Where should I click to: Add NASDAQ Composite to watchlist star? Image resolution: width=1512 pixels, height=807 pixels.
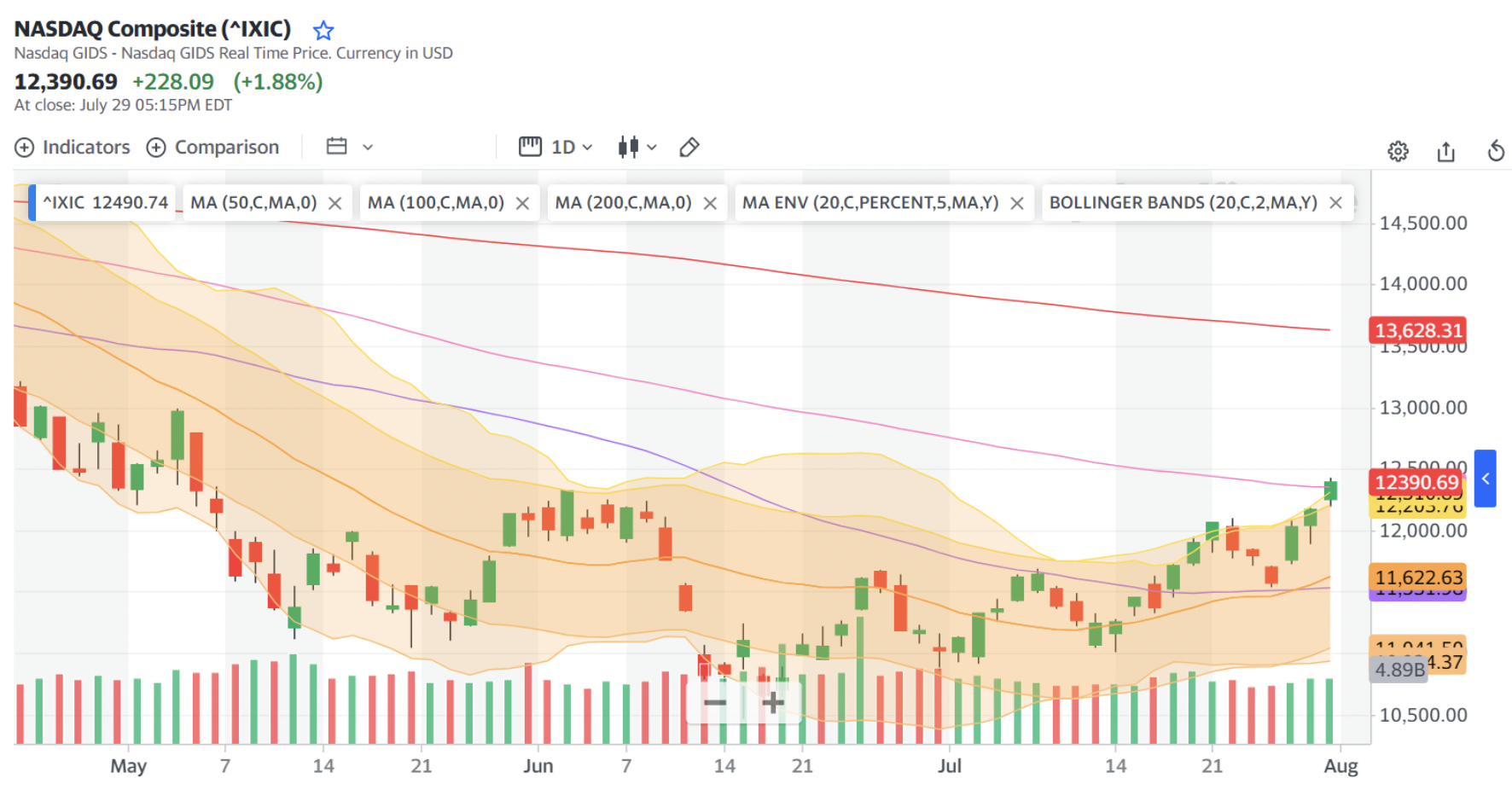[323, 31]
